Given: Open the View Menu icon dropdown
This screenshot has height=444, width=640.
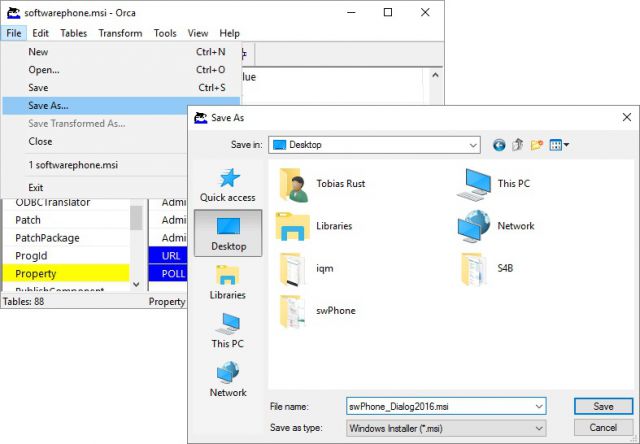Looking at the screenshot, I should coord(559,145).
